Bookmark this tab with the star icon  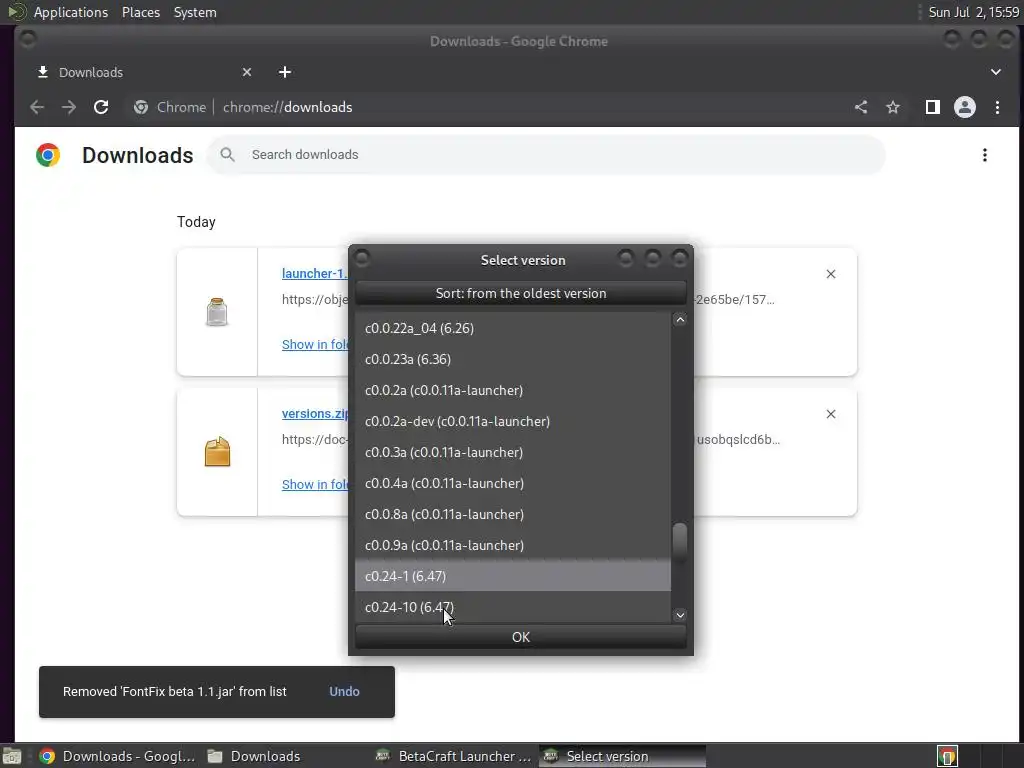893,107
